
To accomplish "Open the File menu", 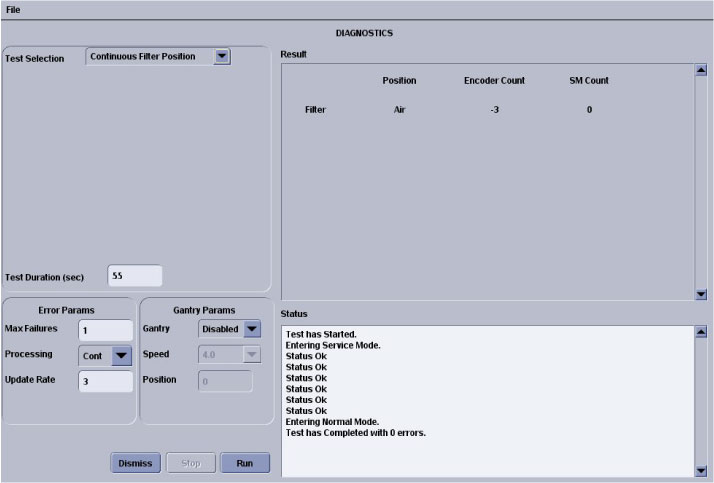I will tap(13, 9).
